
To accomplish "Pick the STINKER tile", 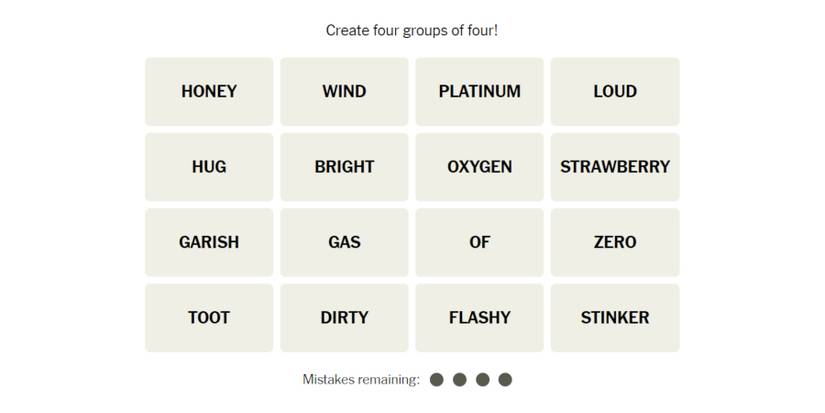I will click(614, 318).
